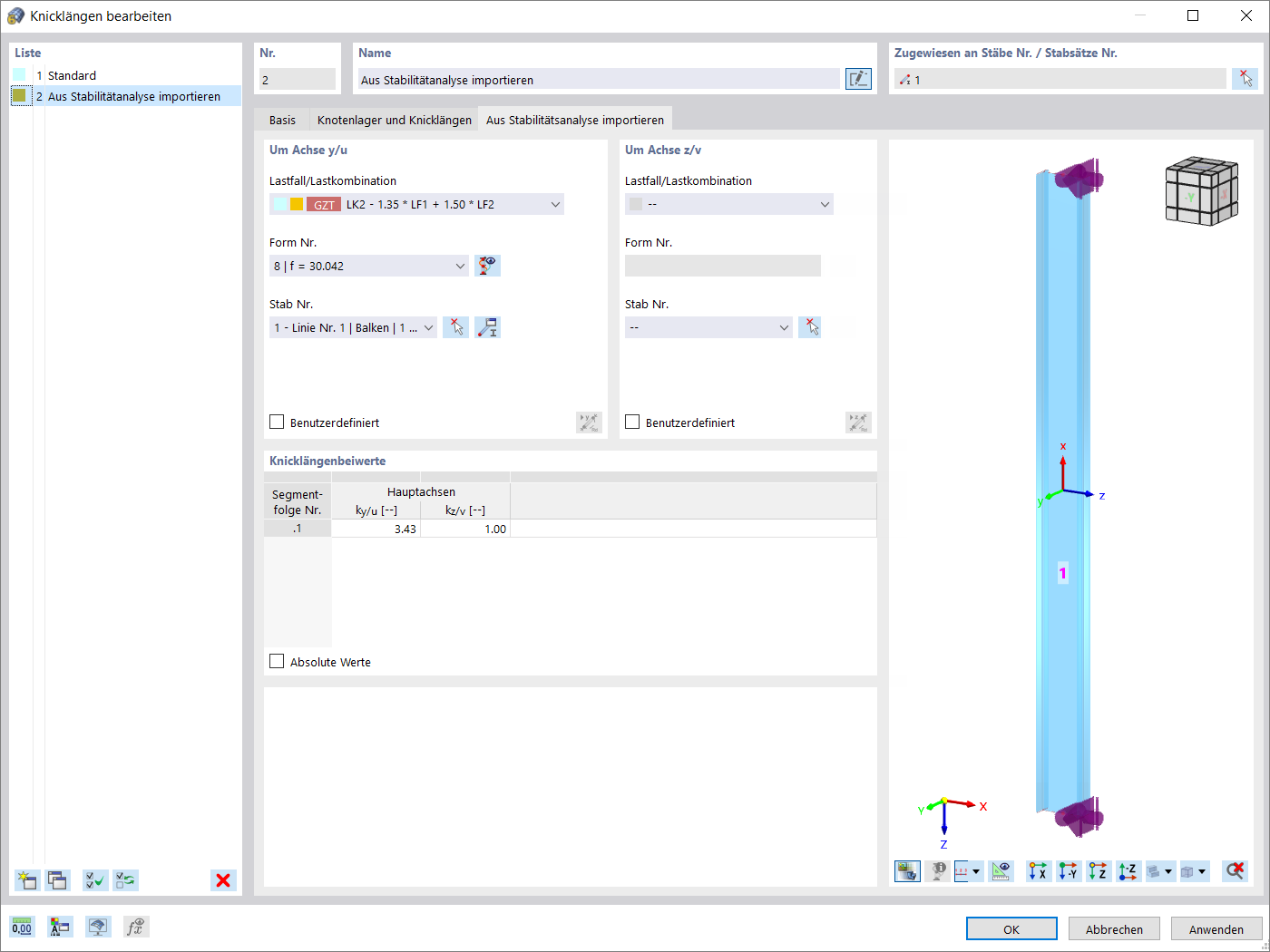Open the fx formula parameters icon
The image size is (1270, 952).
[136, 927]
